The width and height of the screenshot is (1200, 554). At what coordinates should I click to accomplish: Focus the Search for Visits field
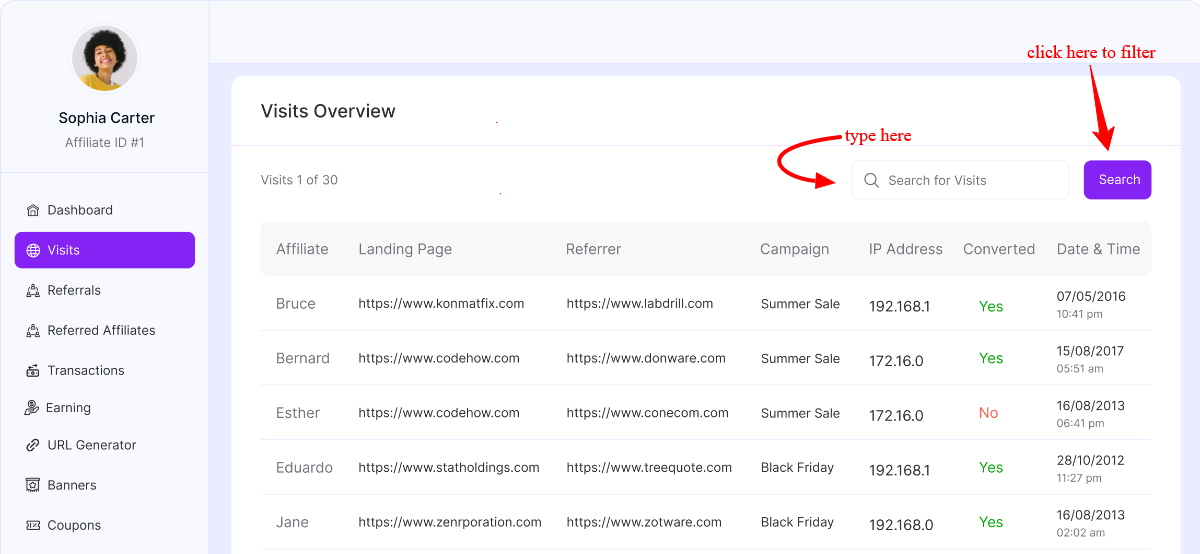(970, 180)
